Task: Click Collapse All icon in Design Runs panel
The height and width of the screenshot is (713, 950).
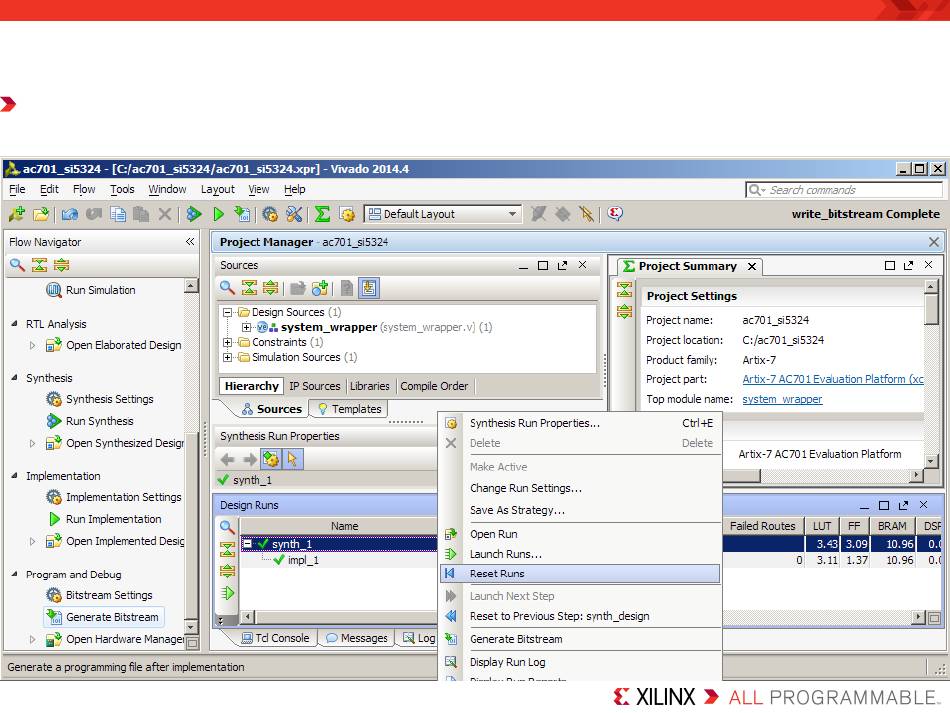Action: pos(227,549)
